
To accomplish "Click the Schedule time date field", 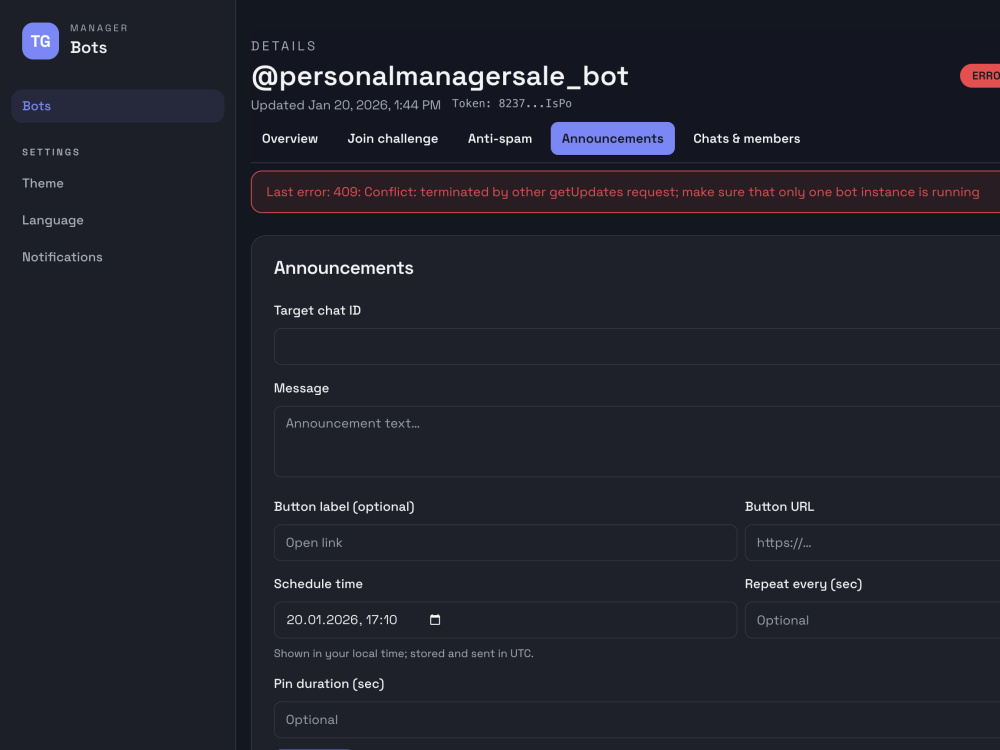I will pos(505,620).
